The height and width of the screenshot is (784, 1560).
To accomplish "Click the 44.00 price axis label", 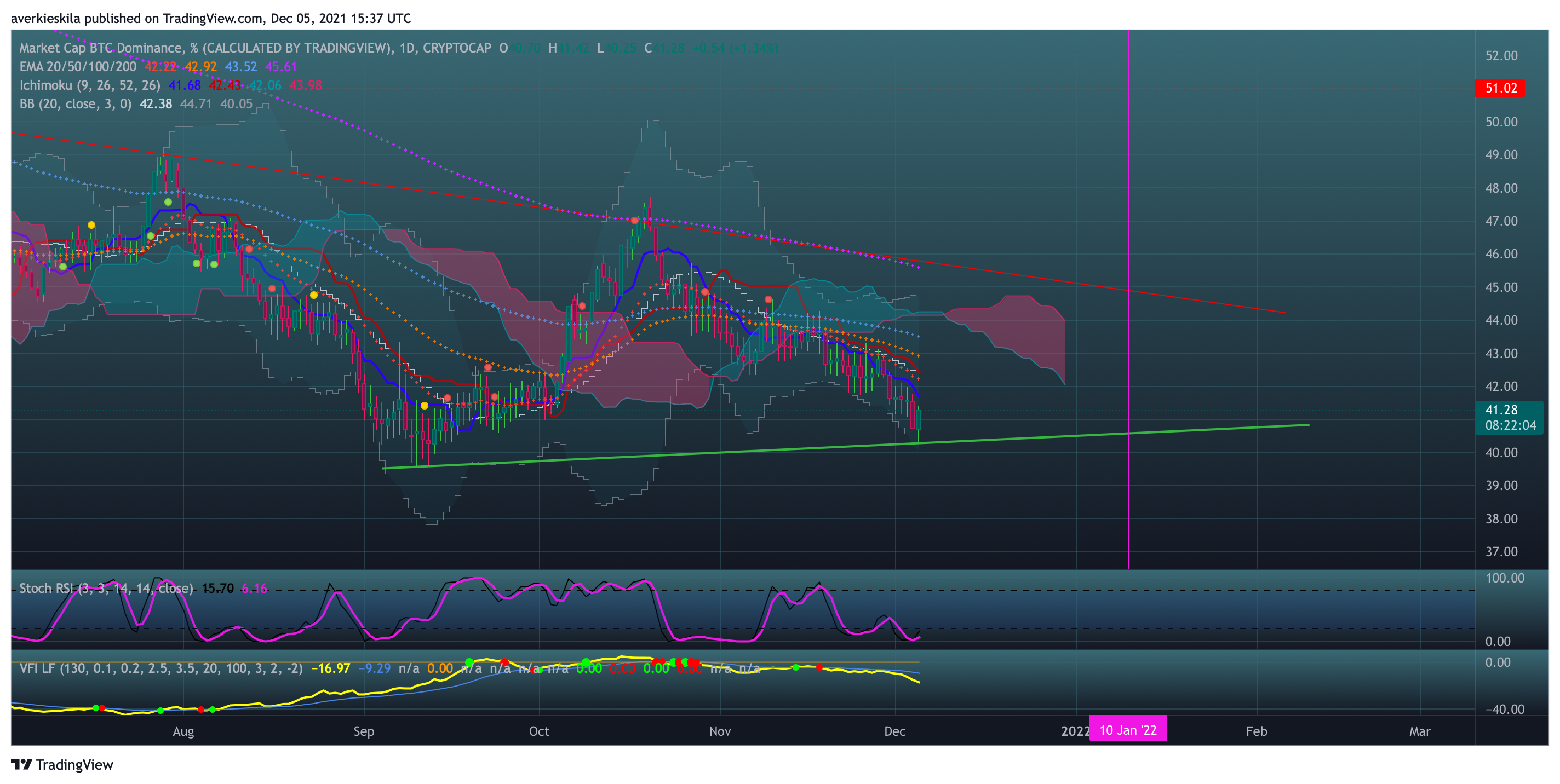I will click(1501, 320).
